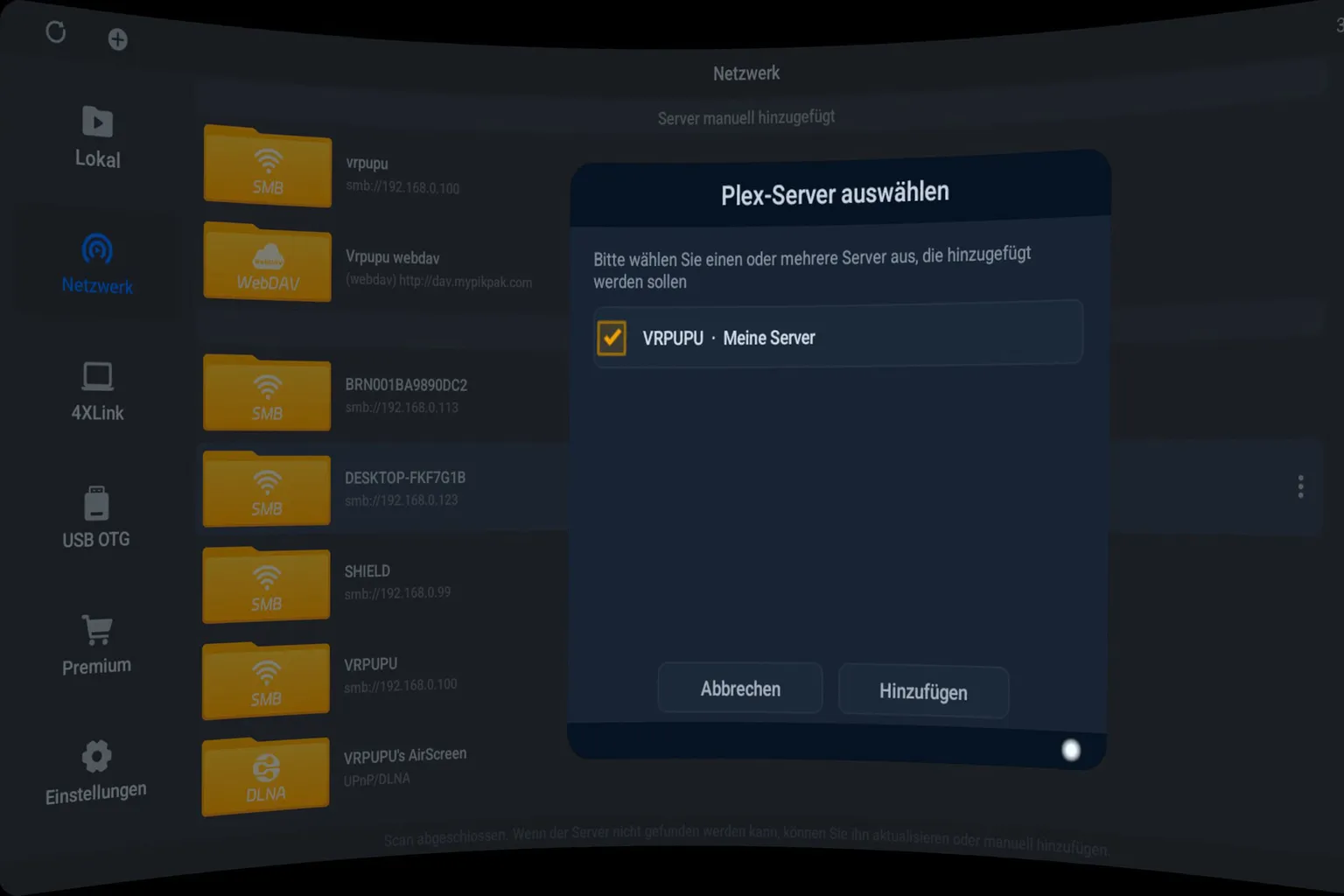The image size is (1344, 896).
Task: Open the DESKTOP-FKF7G1B SMB folder icon
Action: point(267,488)
